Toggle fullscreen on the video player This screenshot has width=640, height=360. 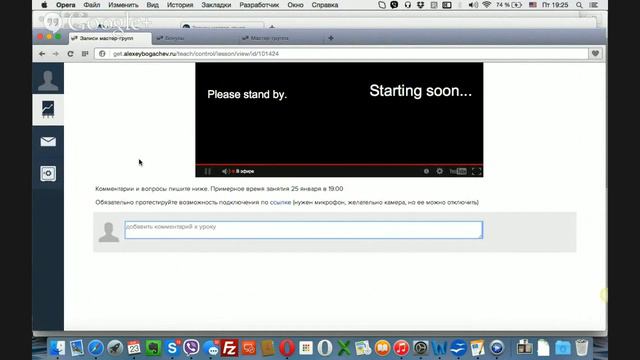(476, 171)
